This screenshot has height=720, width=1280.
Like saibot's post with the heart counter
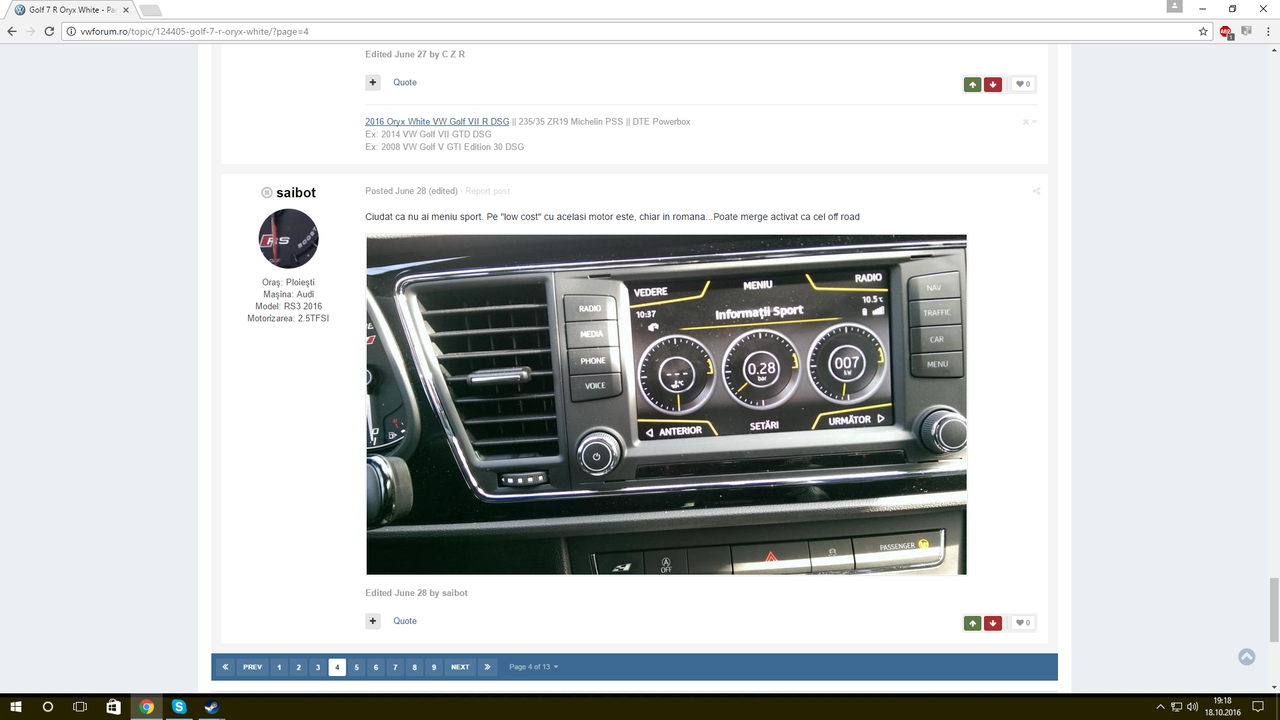pyautogui.click(x=1022, y=623)
